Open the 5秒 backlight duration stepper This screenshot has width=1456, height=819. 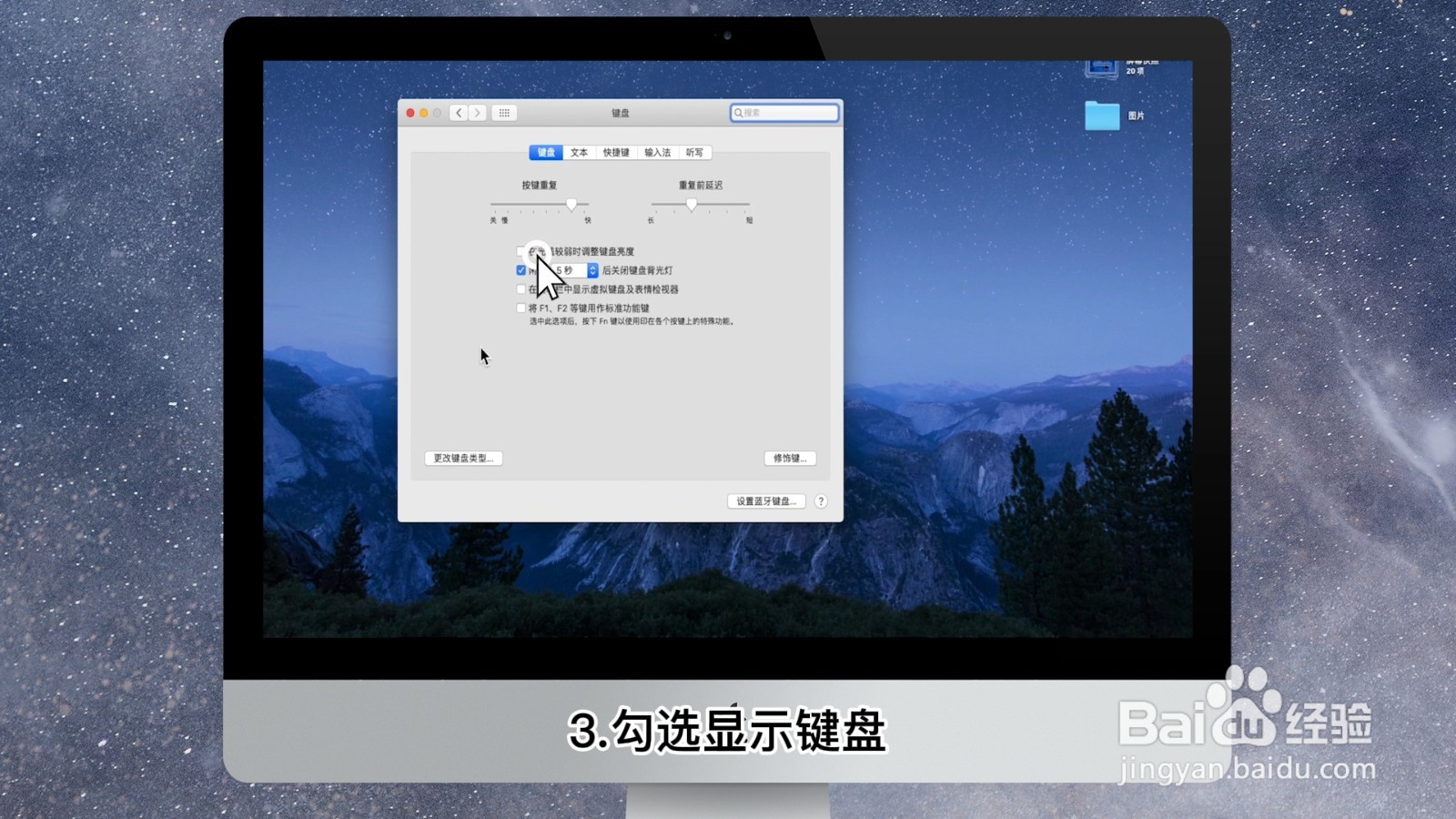pos(593,270)
